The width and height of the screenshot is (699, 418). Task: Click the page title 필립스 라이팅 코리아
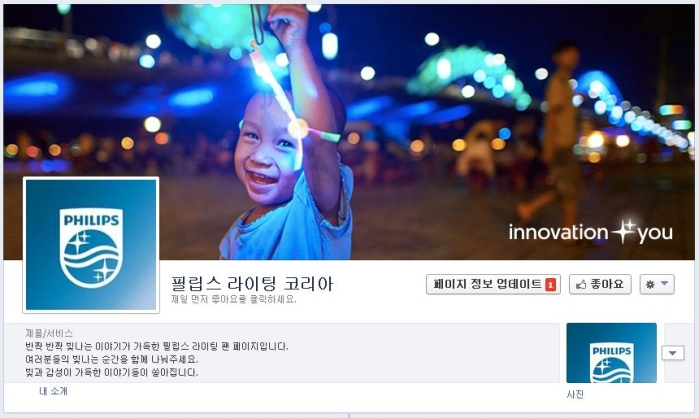click(252, 284)
